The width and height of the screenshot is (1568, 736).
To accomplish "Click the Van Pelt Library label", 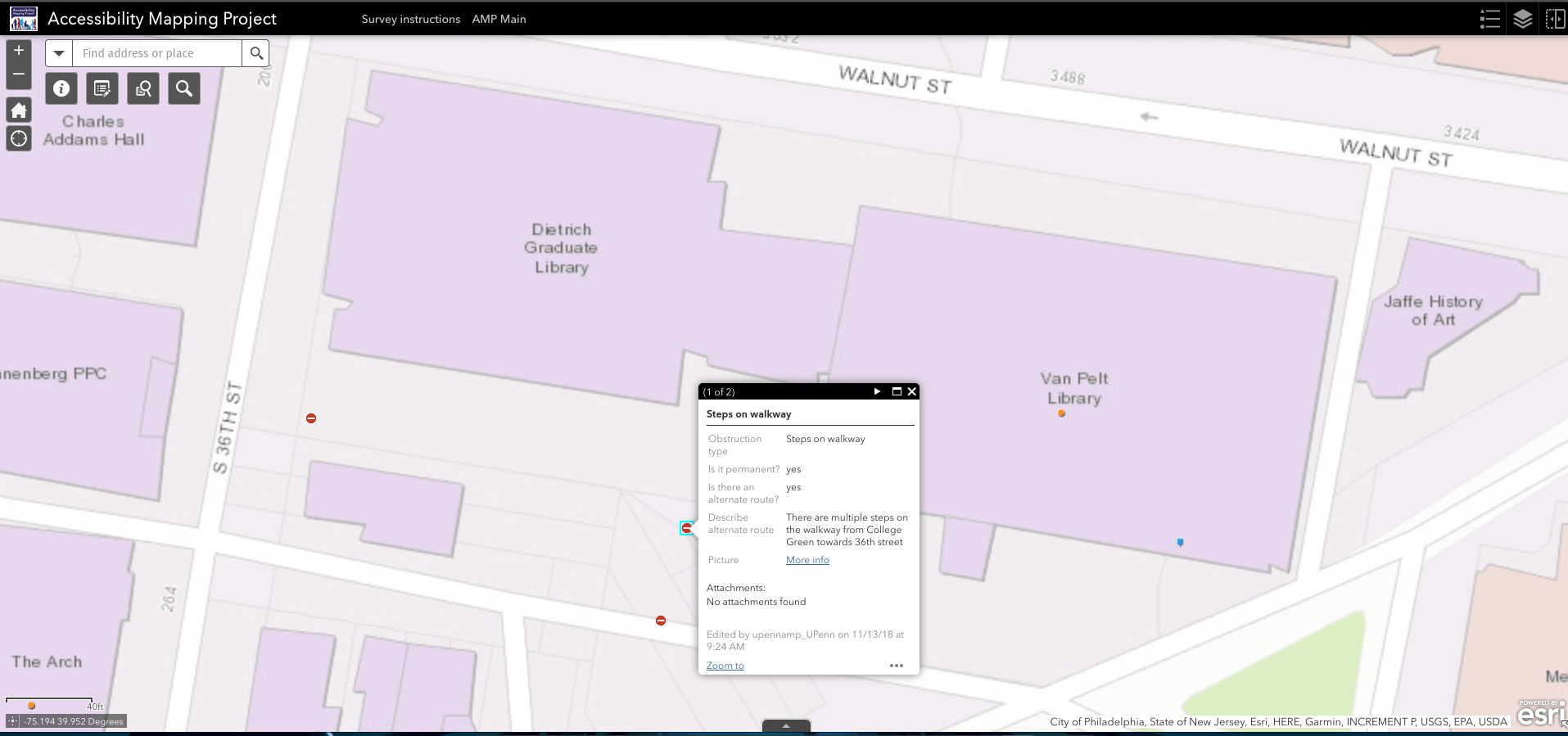I will click(1073, 388).
